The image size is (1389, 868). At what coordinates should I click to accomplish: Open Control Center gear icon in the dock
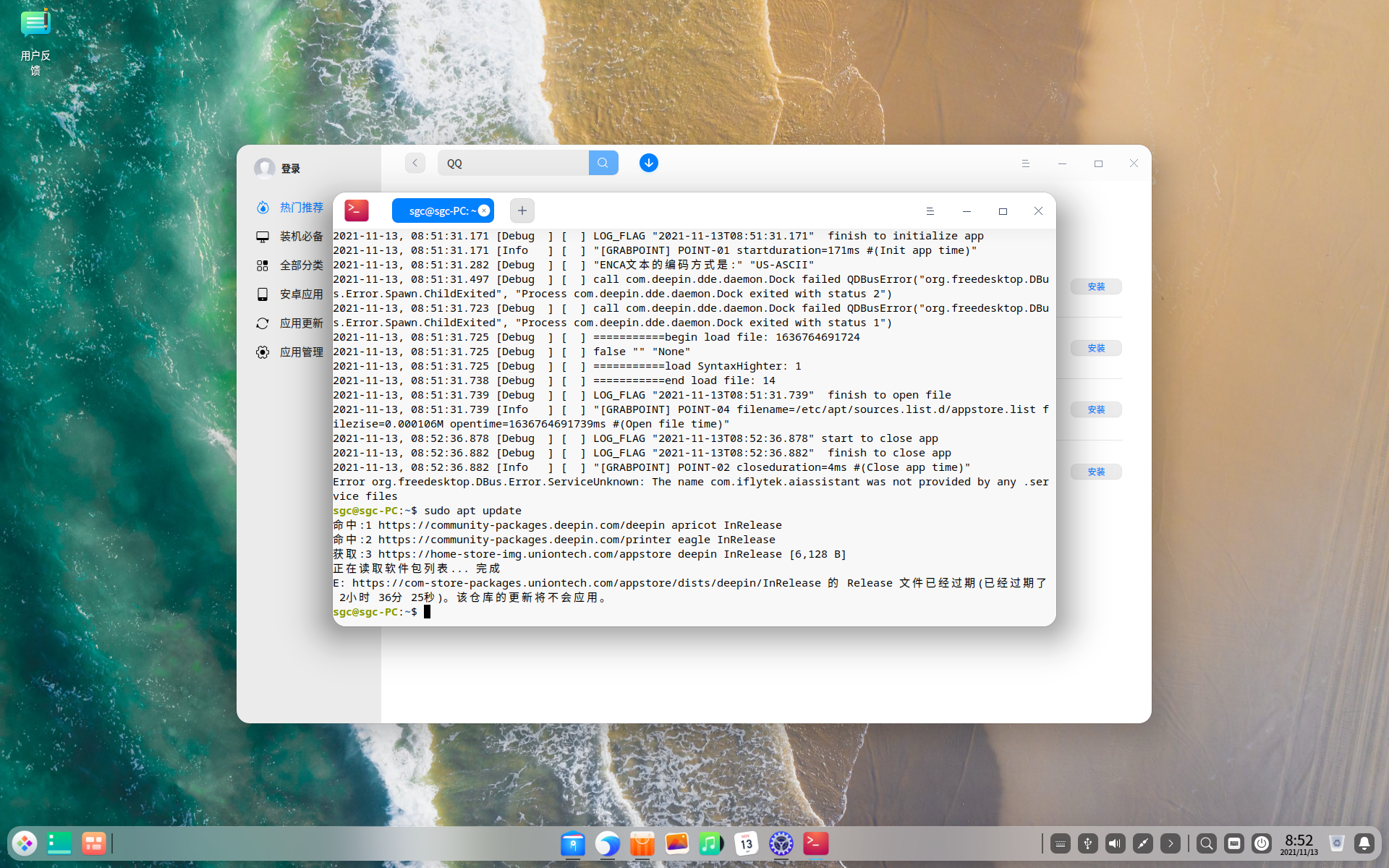(x=781, y=843)
